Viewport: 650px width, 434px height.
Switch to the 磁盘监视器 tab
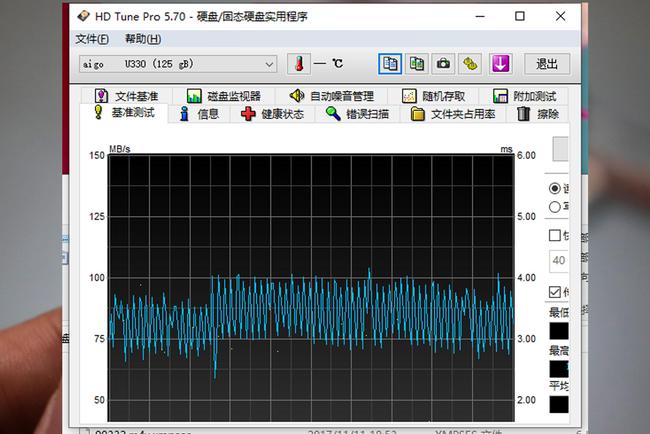[224, 96]
